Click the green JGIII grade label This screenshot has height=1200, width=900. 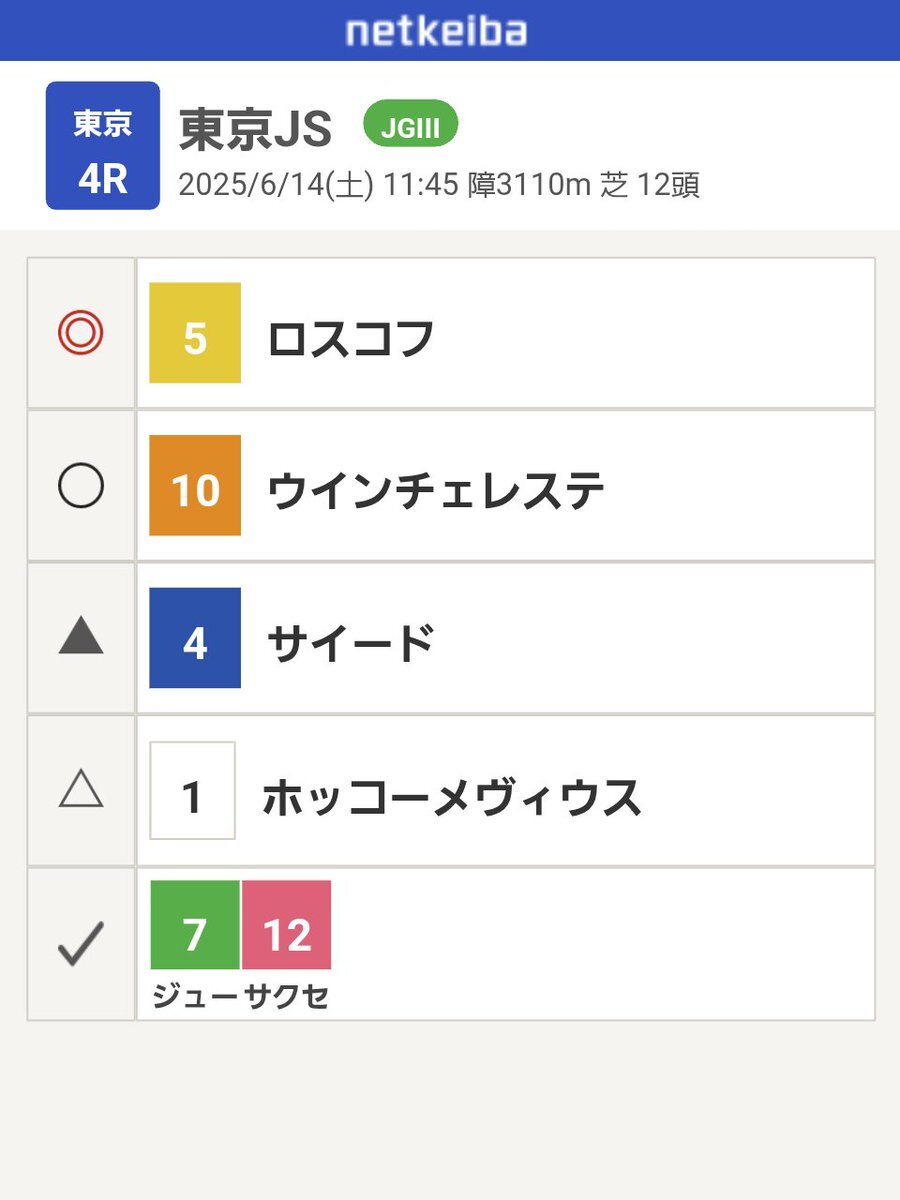[x=410, y=125]
